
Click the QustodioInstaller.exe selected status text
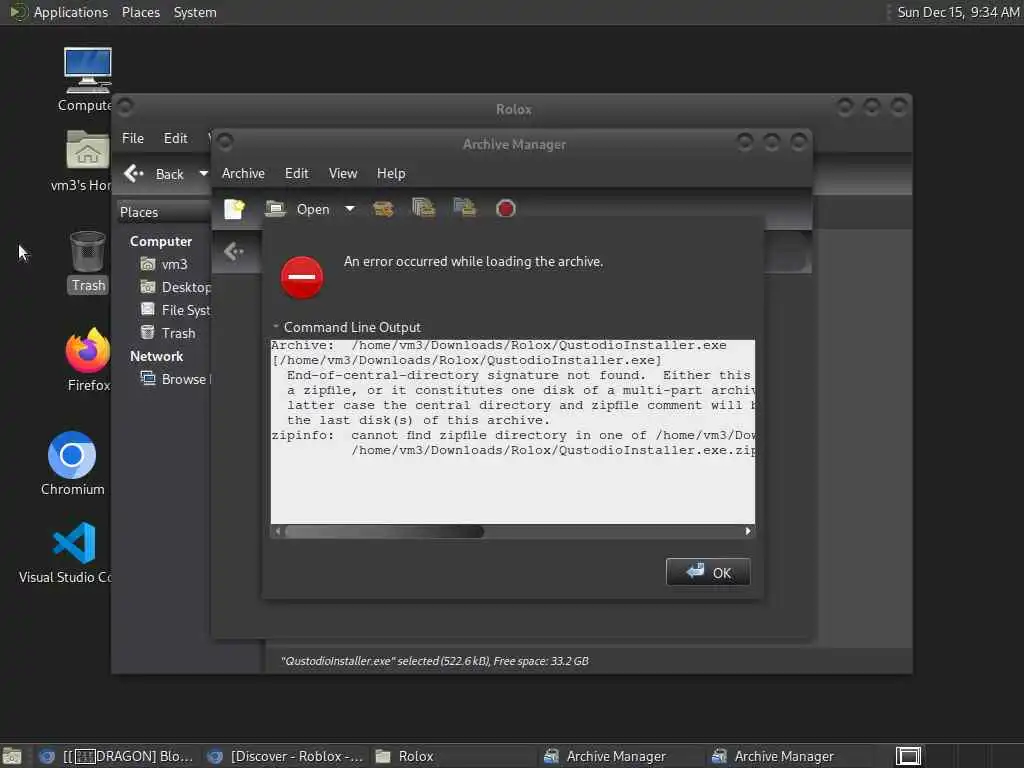[434, 661]
